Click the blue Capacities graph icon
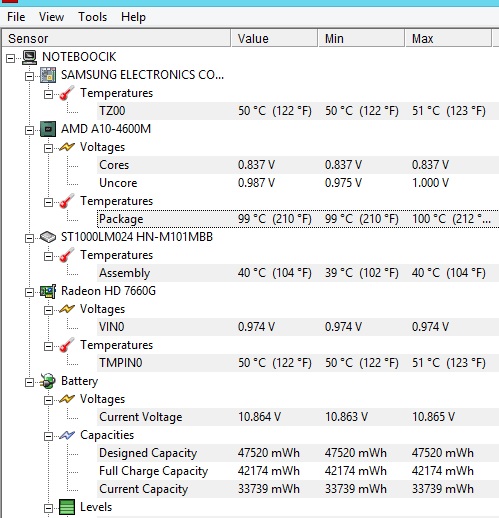The image size is (499, 518). click(67, 435)
